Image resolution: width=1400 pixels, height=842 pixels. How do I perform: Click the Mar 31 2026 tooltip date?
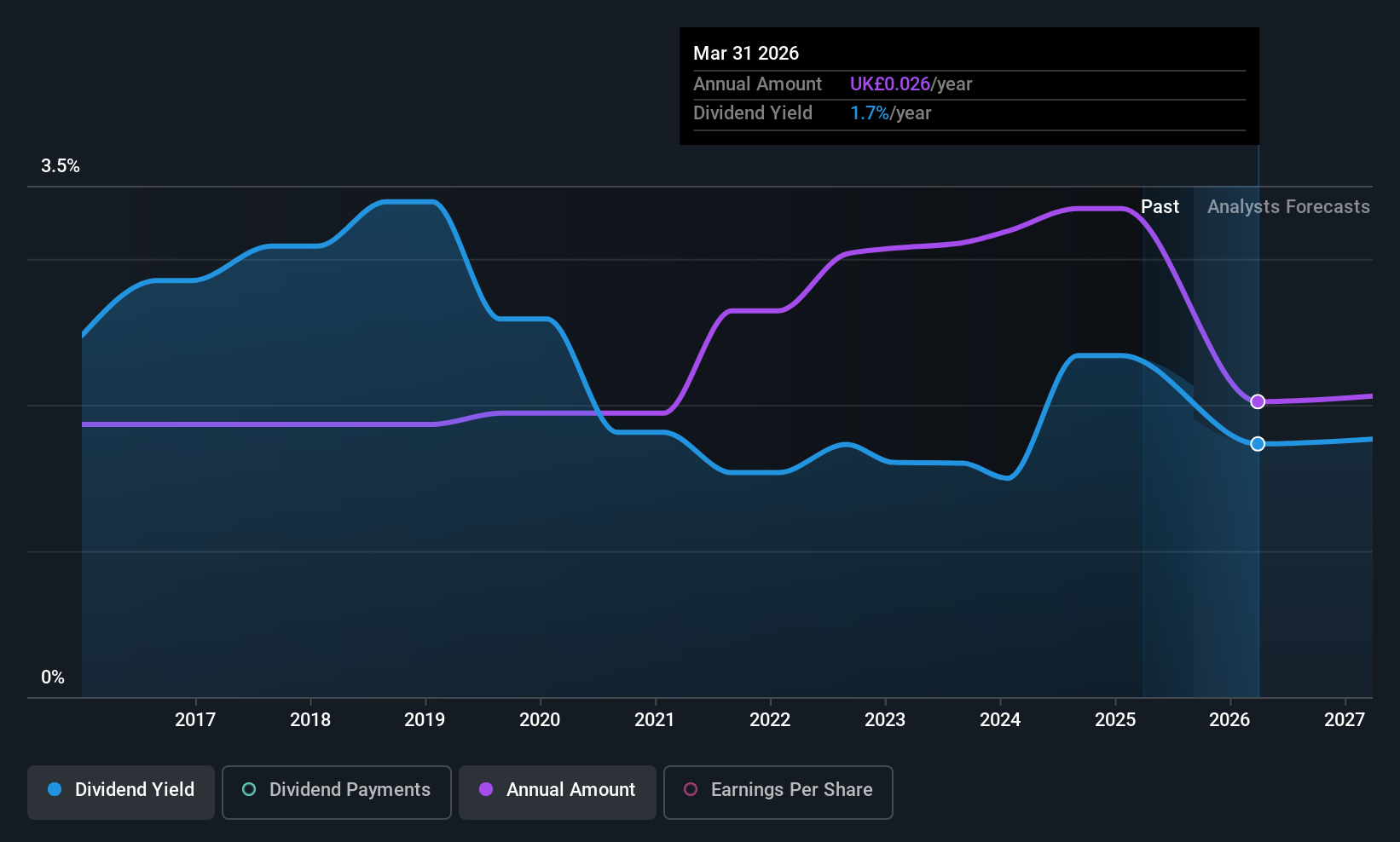click(x=746, y=54)
